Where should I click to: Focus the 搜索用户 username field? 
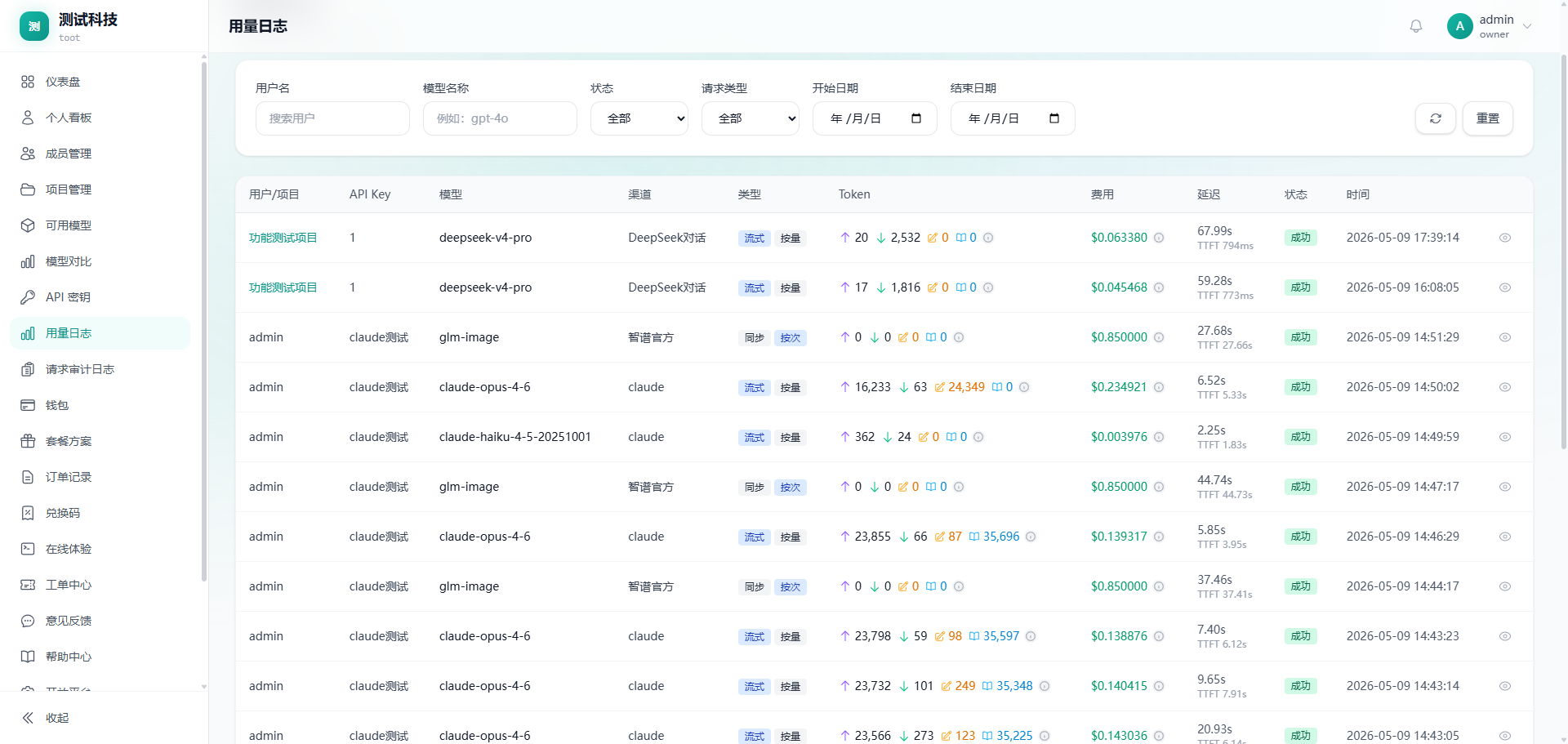click(x=332, y=118)
